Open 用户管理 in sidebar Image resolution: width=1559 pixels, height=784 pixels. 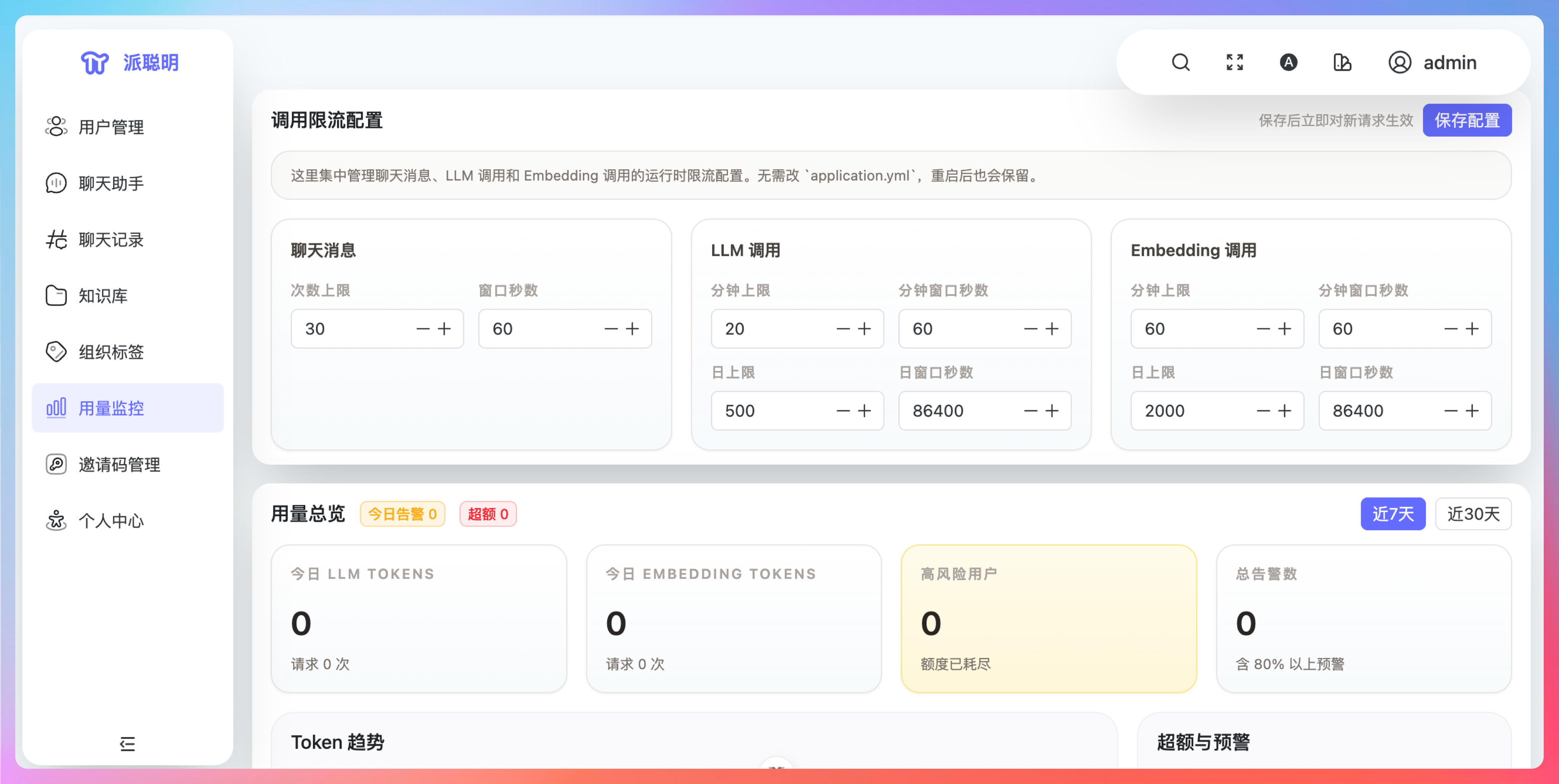[111, 127]
